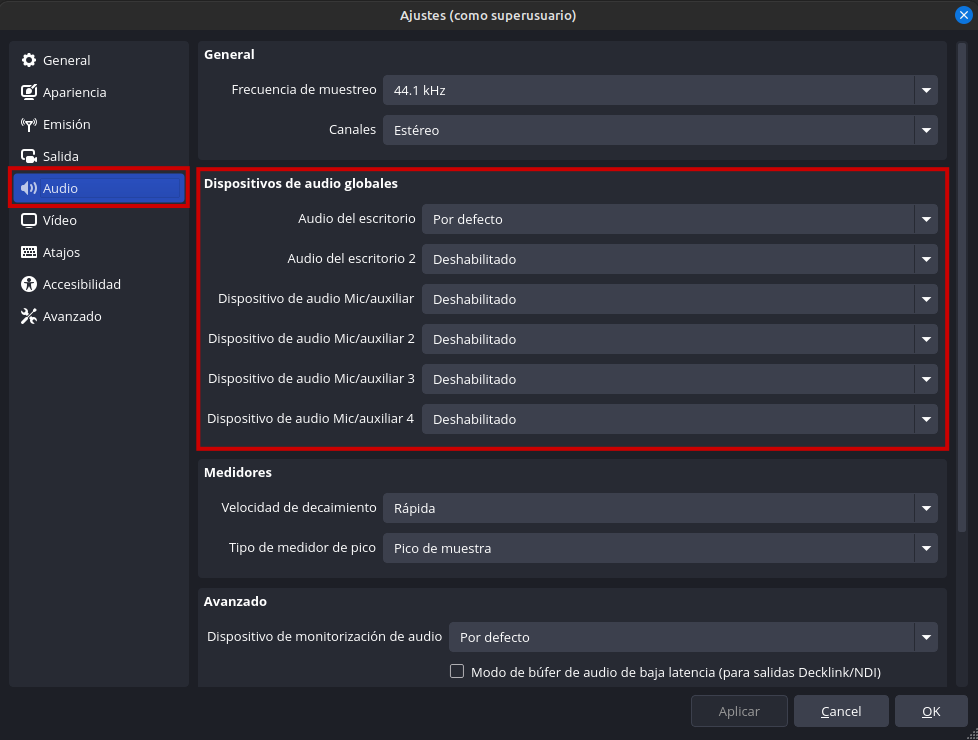This screenshot has height=740, width=978.
Task: Click the General gear icon in sidebar
Action: coord(29,60)
